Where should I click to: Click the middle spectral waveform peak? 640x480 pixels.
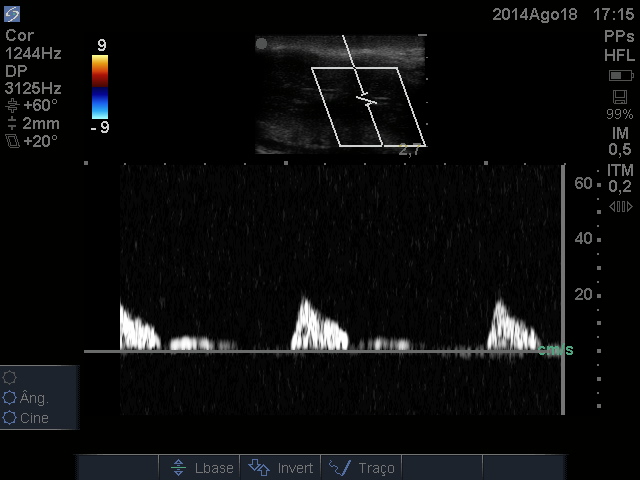click(304, 303)
